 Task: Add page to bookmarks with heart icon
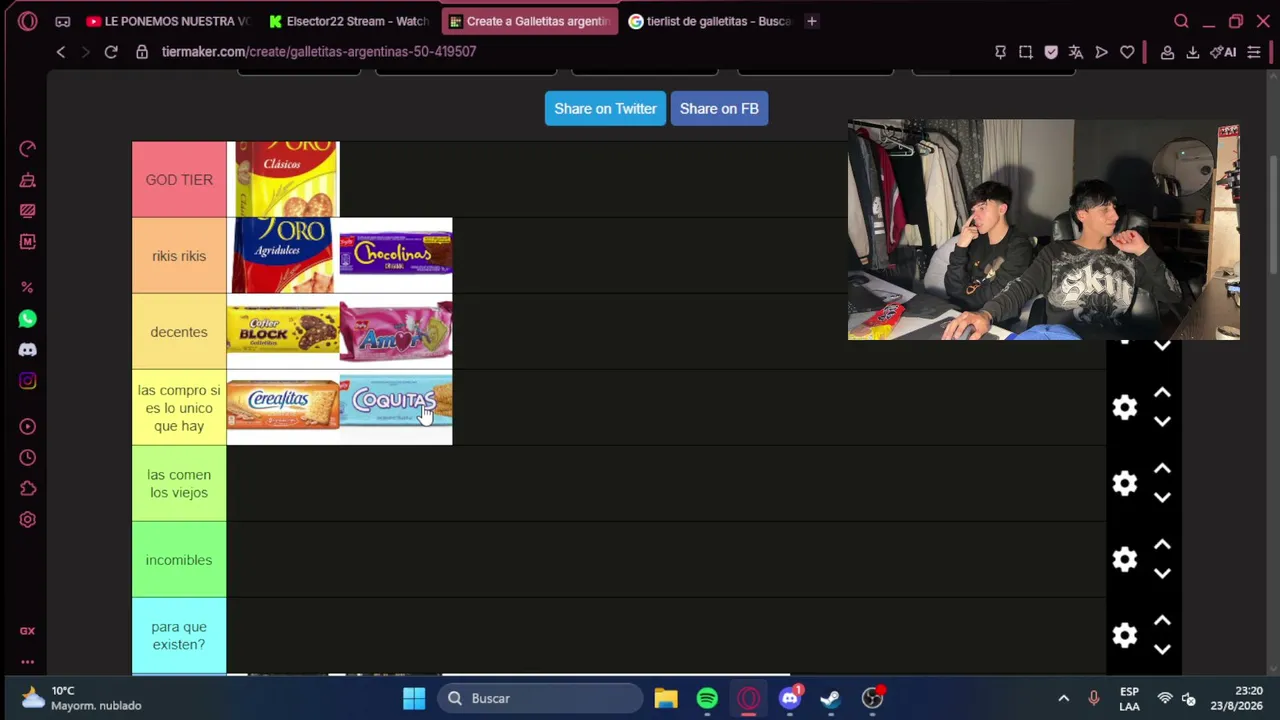(1127, 52)
